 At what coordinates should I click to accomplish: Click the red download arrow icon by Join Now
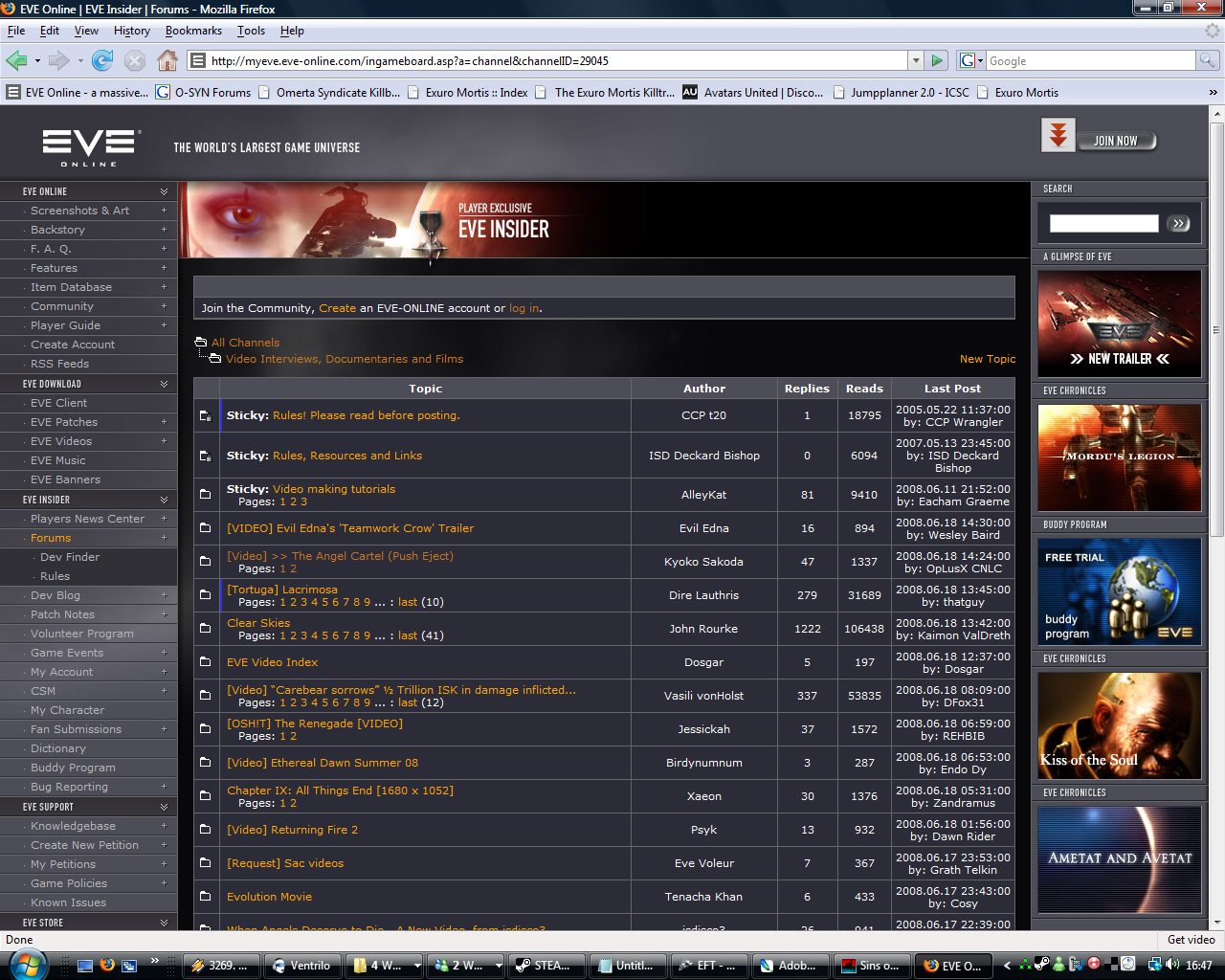point(1058,135)
